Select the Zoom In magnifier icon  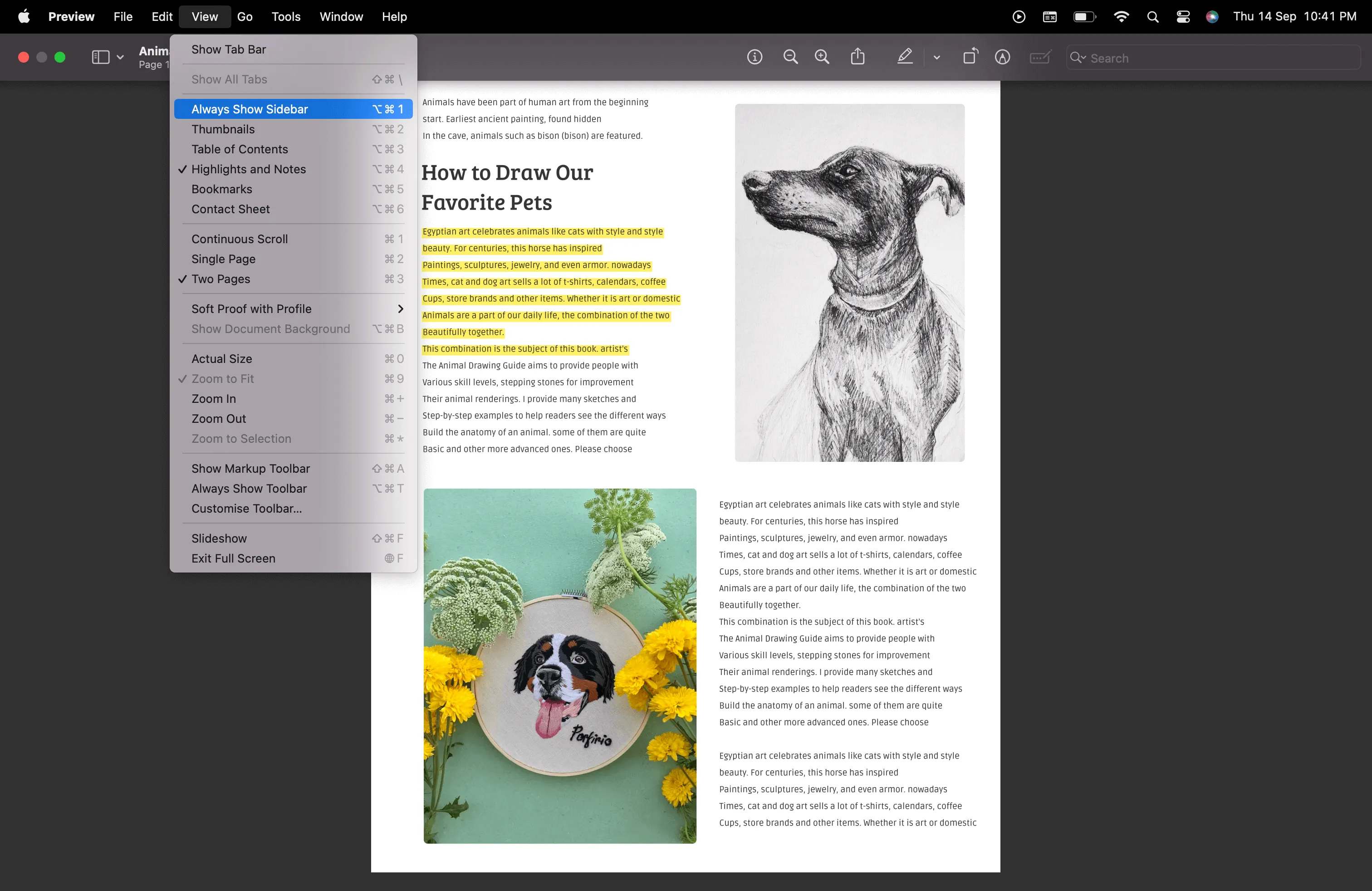[x=821, y=57]
